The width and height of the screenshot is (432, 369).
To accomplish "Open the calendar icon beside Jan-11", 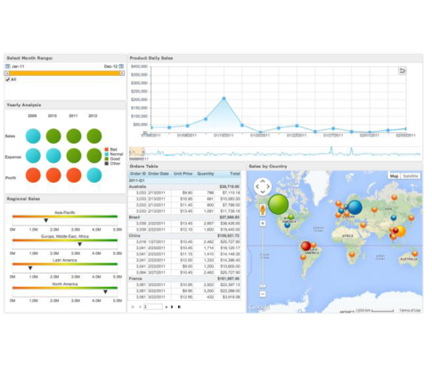I will click(8, 66).
